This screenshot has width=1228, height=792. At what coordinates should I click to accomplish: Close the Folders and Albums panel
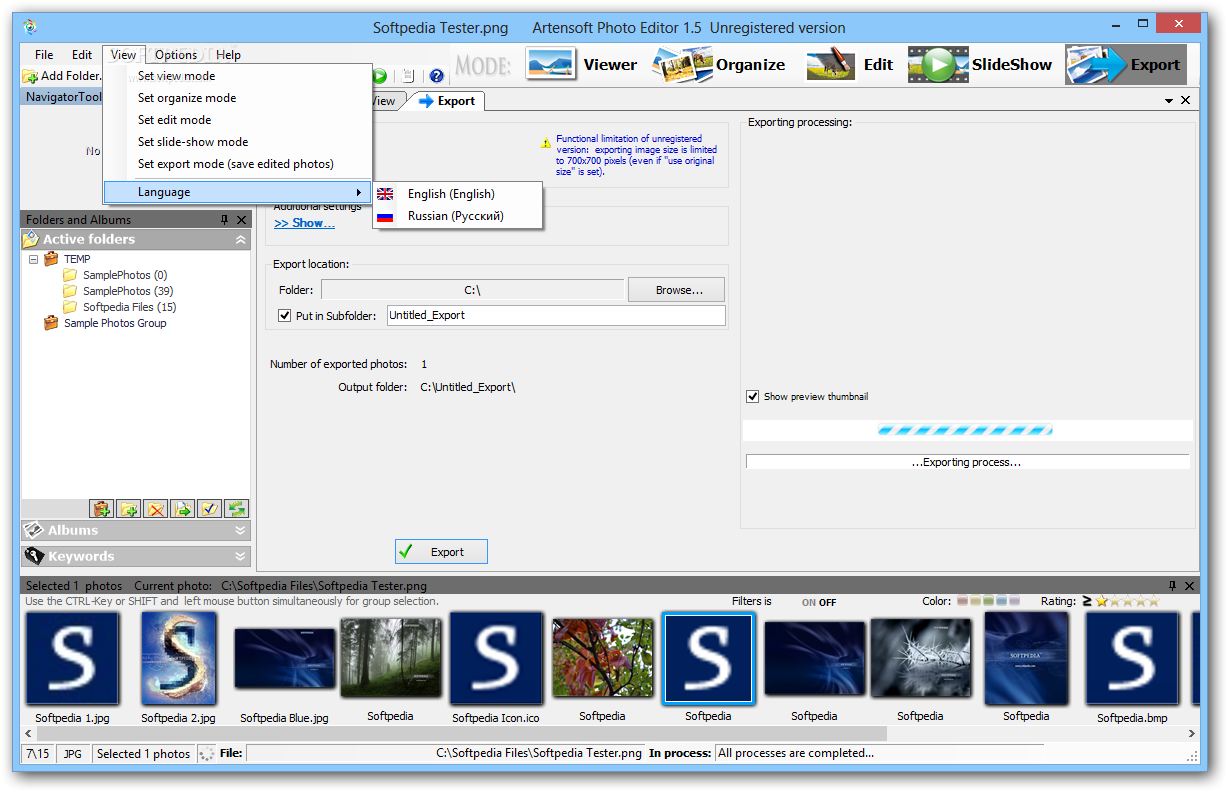(x=241, y=220)
